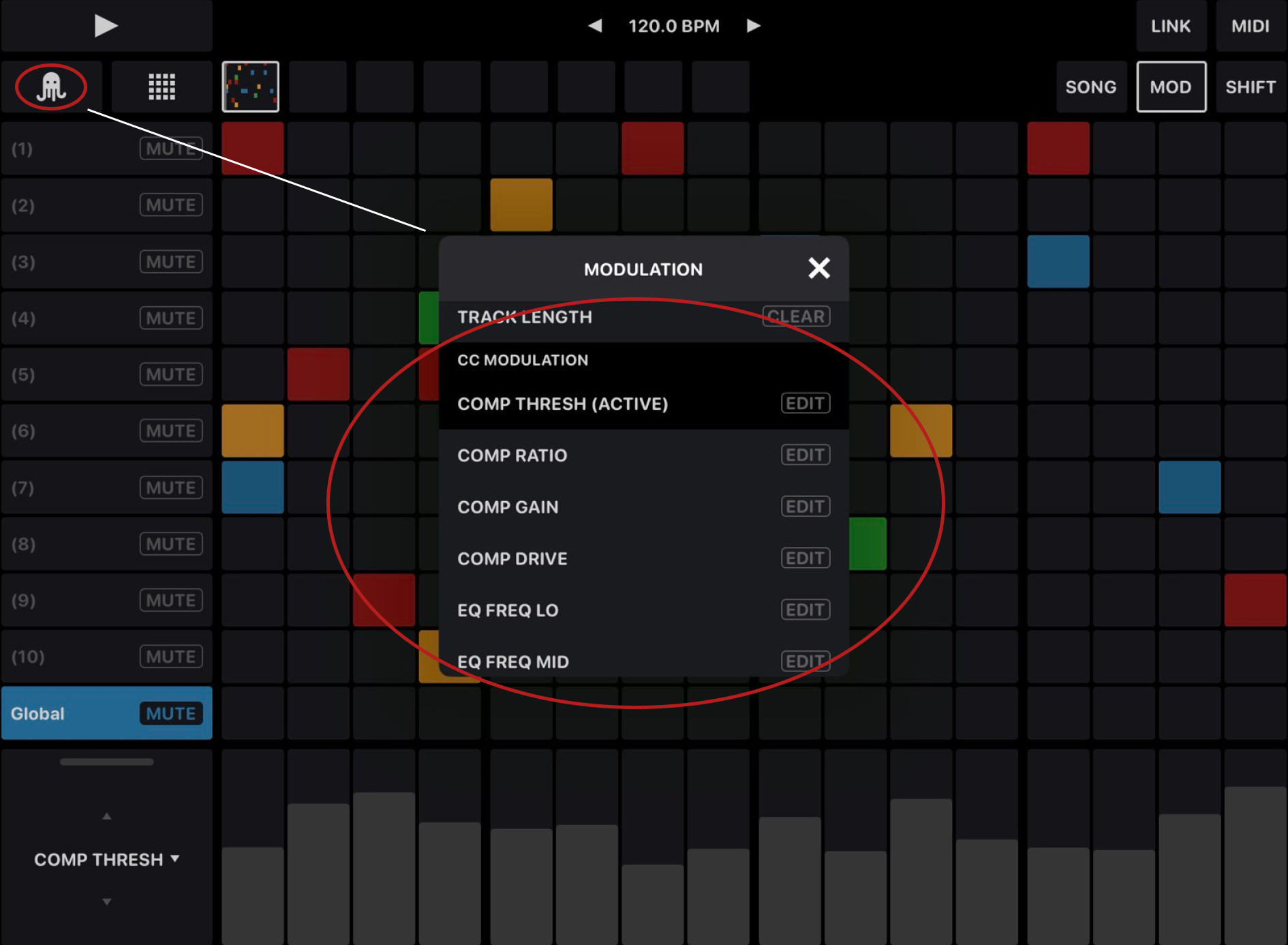Screen dimensions: 1288x945
Task: Toggle Ableton LINK sync
Action: pyautogui.click(x=1171, y=26)
